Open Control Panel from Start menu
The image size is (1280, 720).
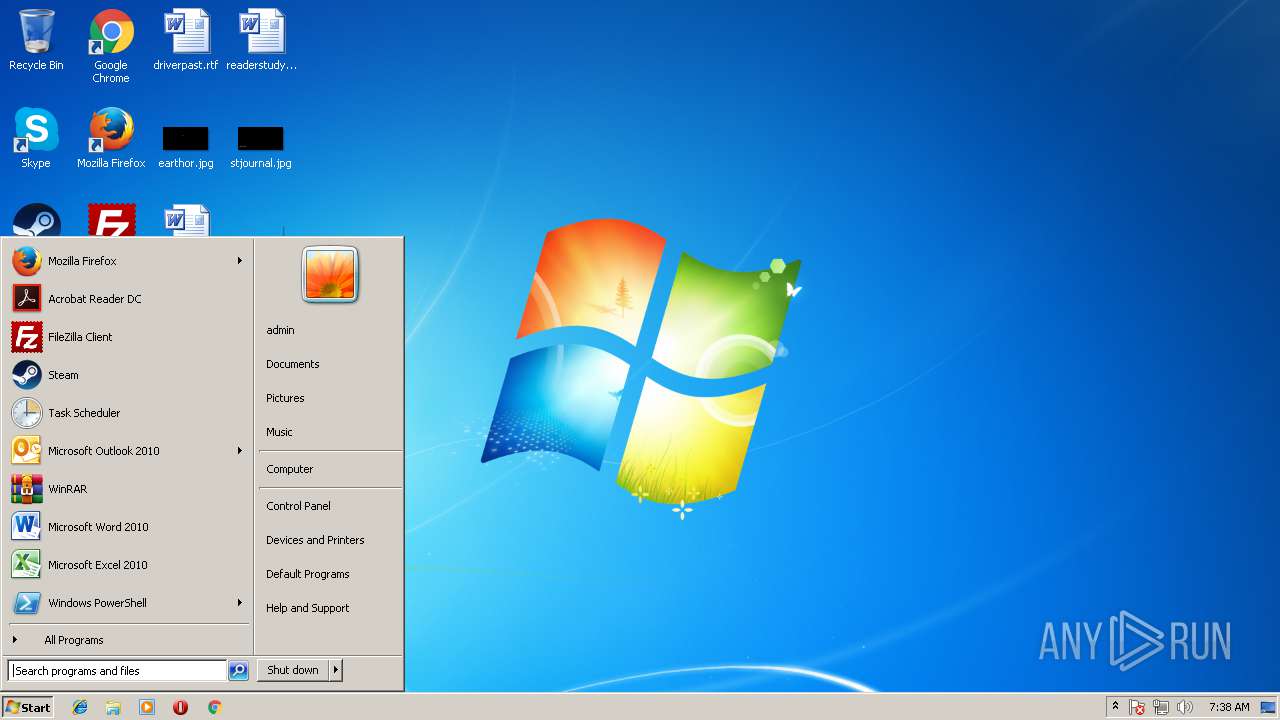point(330,506)
